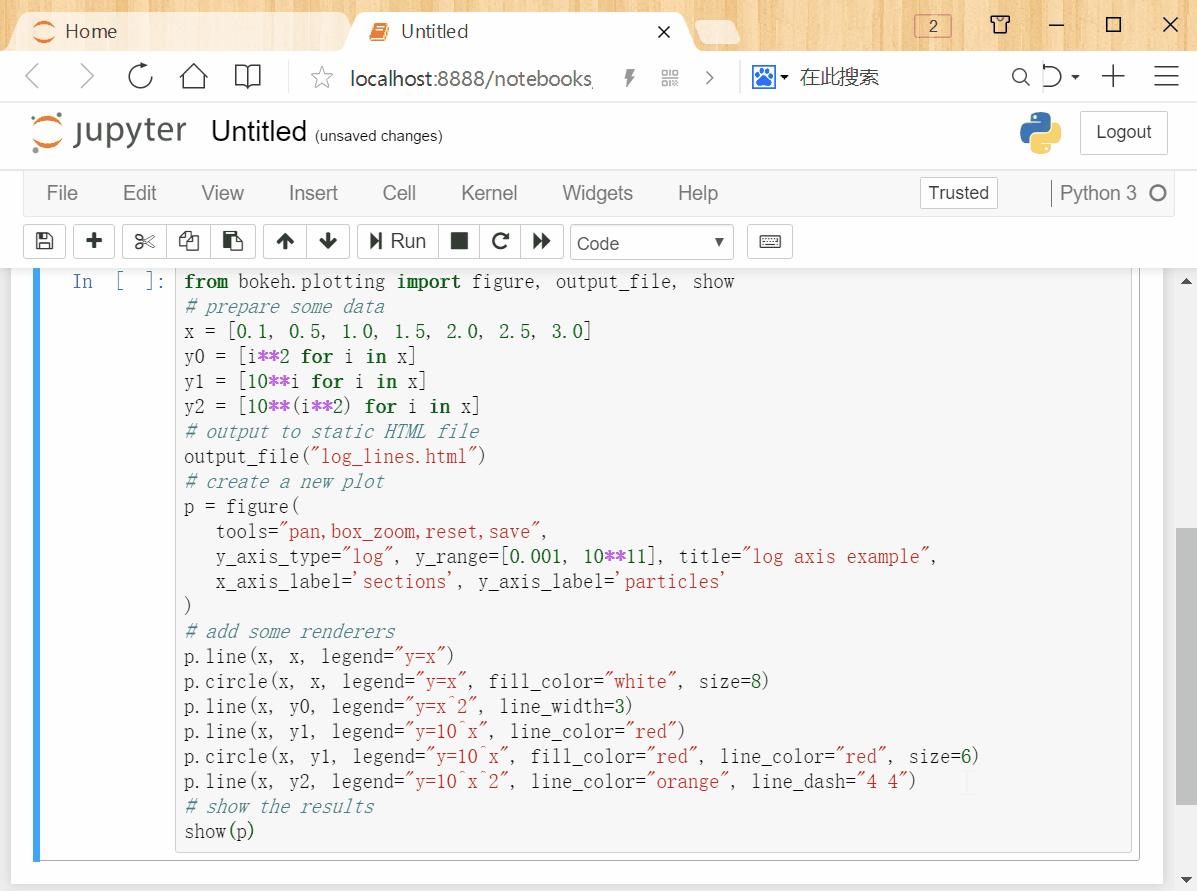The height and width of the screenshot is (891, 1197).
Task: Move the selected cell up with the arrow icon
Action: pos(285,242)
